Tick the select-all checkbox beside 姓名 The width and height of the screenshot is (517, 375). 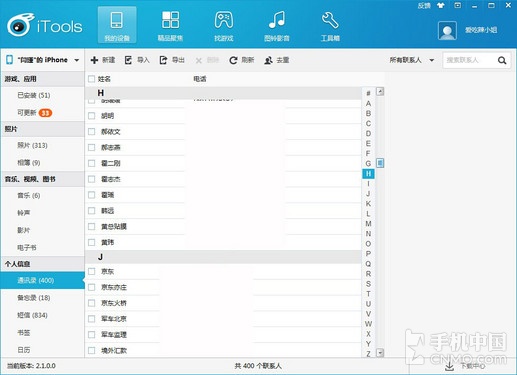click(x=91, y=79)
